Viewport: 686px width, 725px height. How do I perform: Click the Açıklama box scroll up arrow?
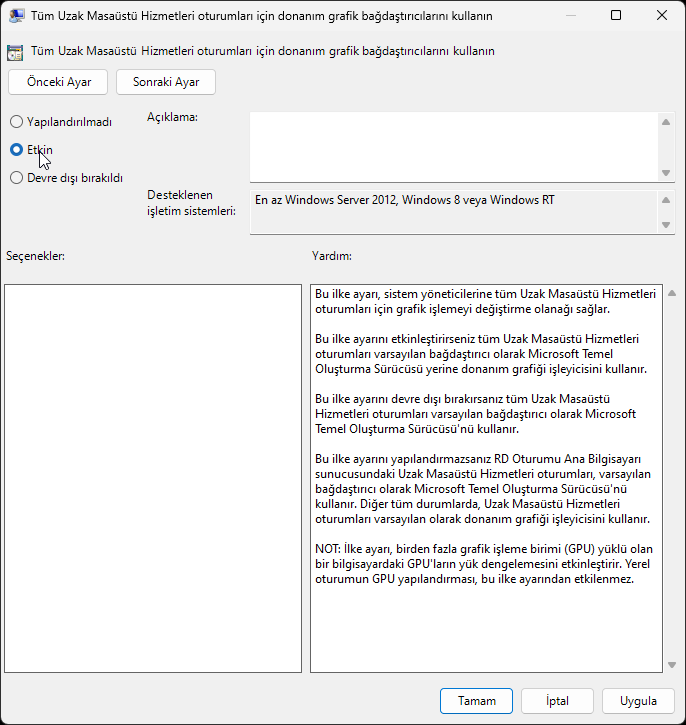(x=666, y=122)
